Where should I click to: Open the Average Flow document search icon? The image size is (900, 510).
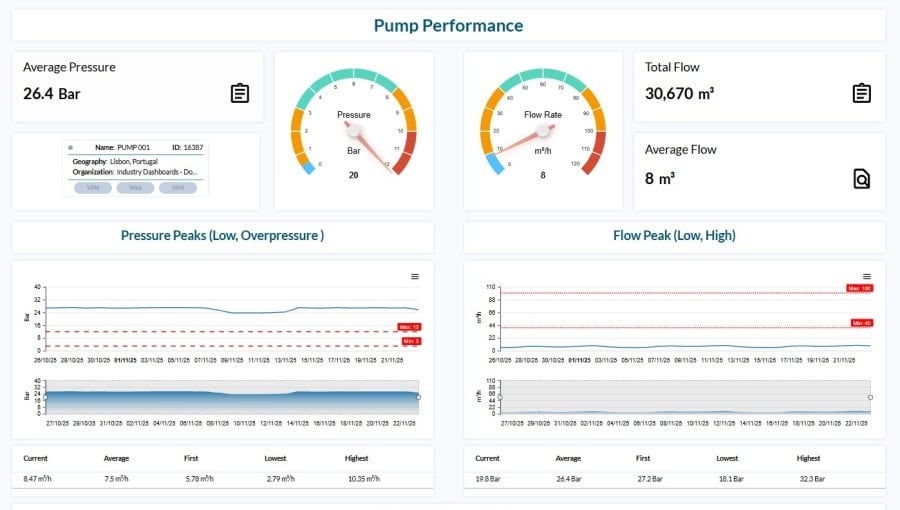pyautogui.click(x=861, y=179)
